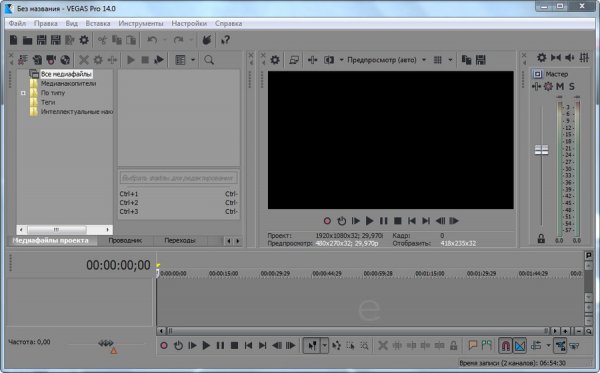Open the Mixing Console from the Master panel
Viewport: 600px width, 373px height.
click(x=584, y=58)
